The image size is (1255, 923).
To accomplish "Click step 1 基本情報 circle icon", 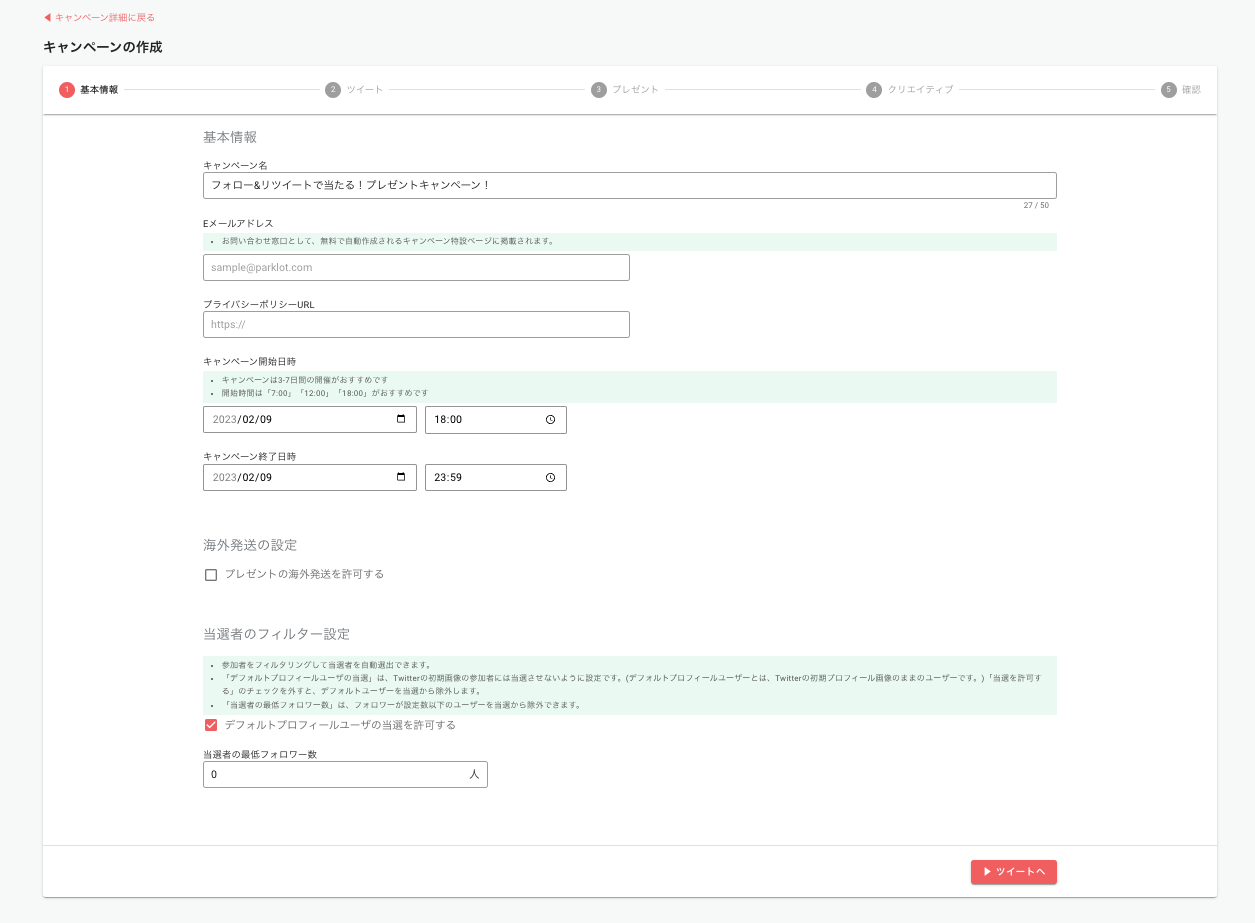I will pyautogui.click(x=67, y=90).
